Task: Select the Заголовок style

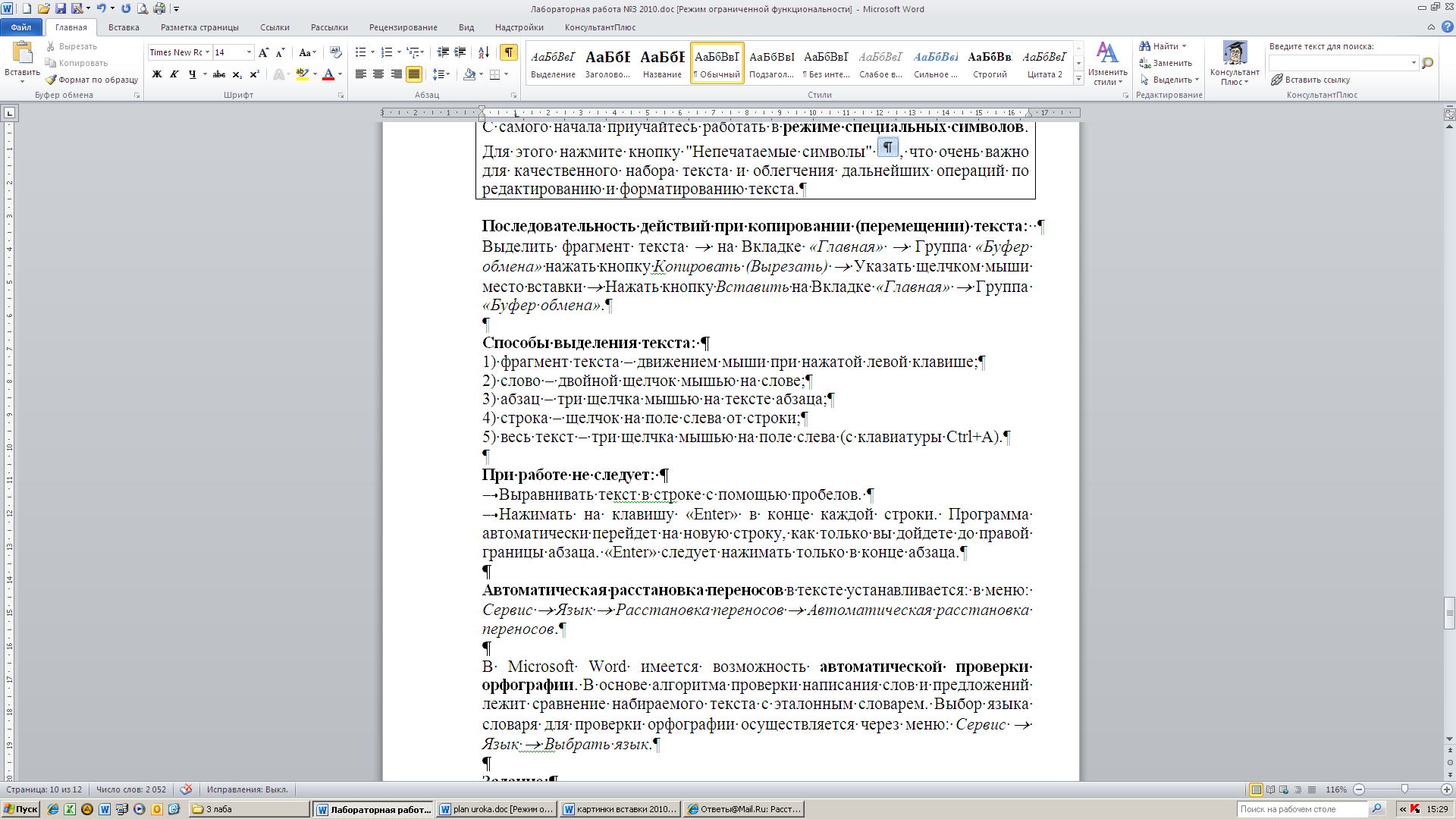Action: point(607,63)
